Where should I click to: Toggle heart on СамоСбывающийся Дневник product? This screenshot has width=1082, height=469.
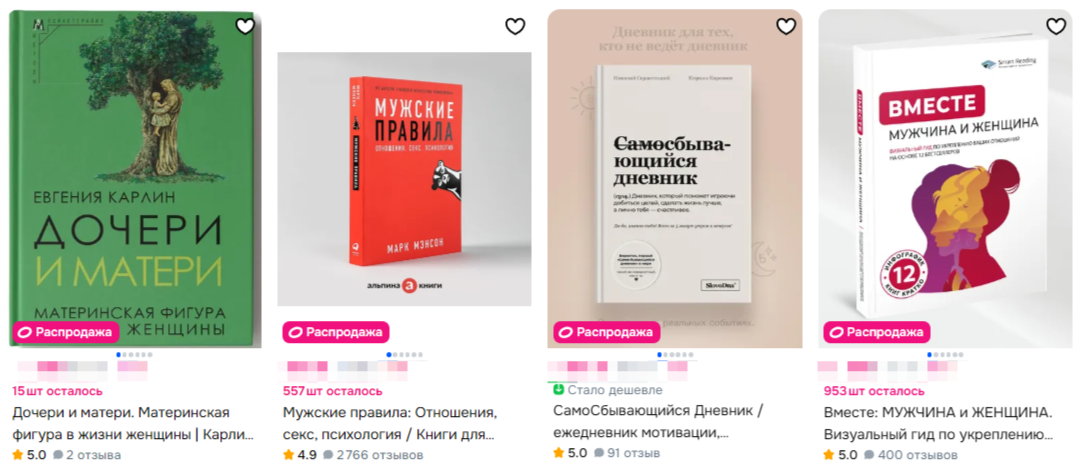[786, 26]
